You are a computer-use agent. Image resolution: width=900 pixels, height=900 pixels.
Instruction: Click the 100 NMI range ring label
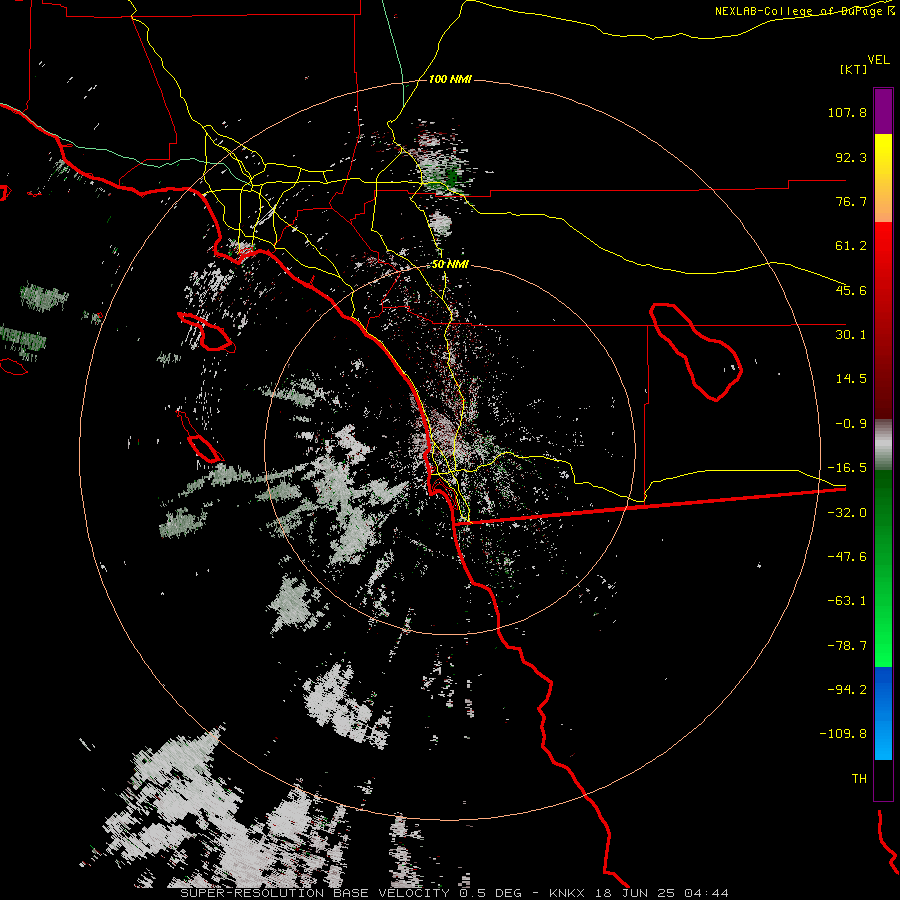tap(450, 79)
